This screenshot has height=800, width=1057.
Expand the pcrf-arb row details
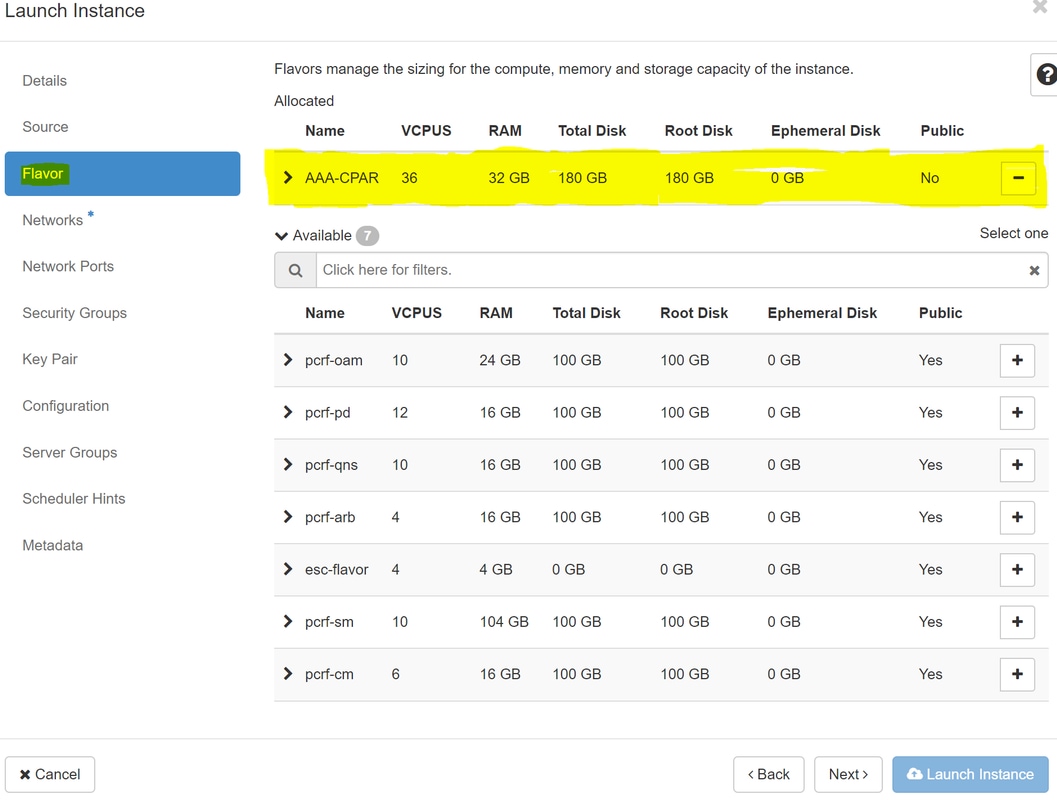coord(288,517)
